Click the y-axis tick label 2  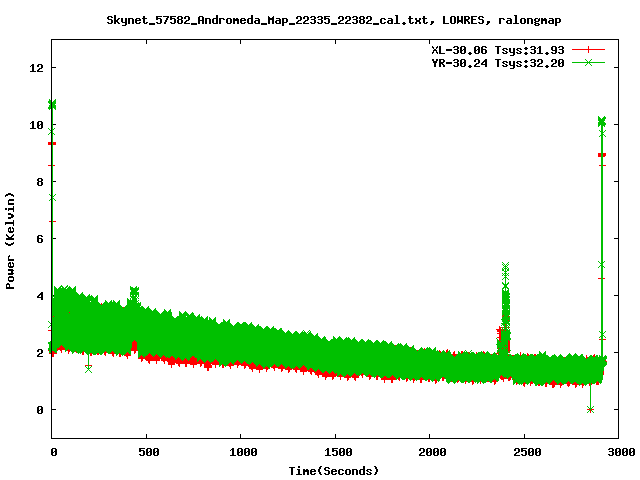pyautogui.click(x=40, y=353)
